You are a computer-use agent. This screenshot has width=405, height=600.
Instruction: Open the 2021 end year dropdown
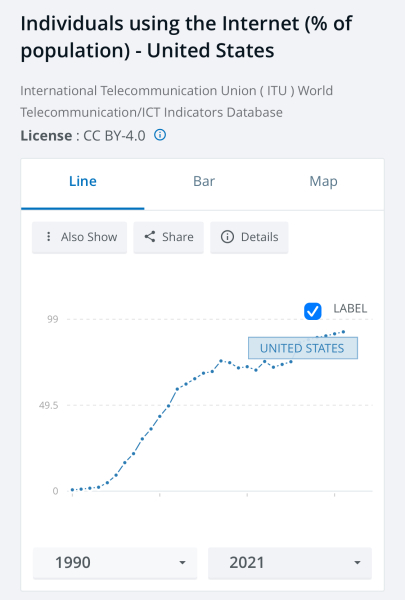pos(290,562)
